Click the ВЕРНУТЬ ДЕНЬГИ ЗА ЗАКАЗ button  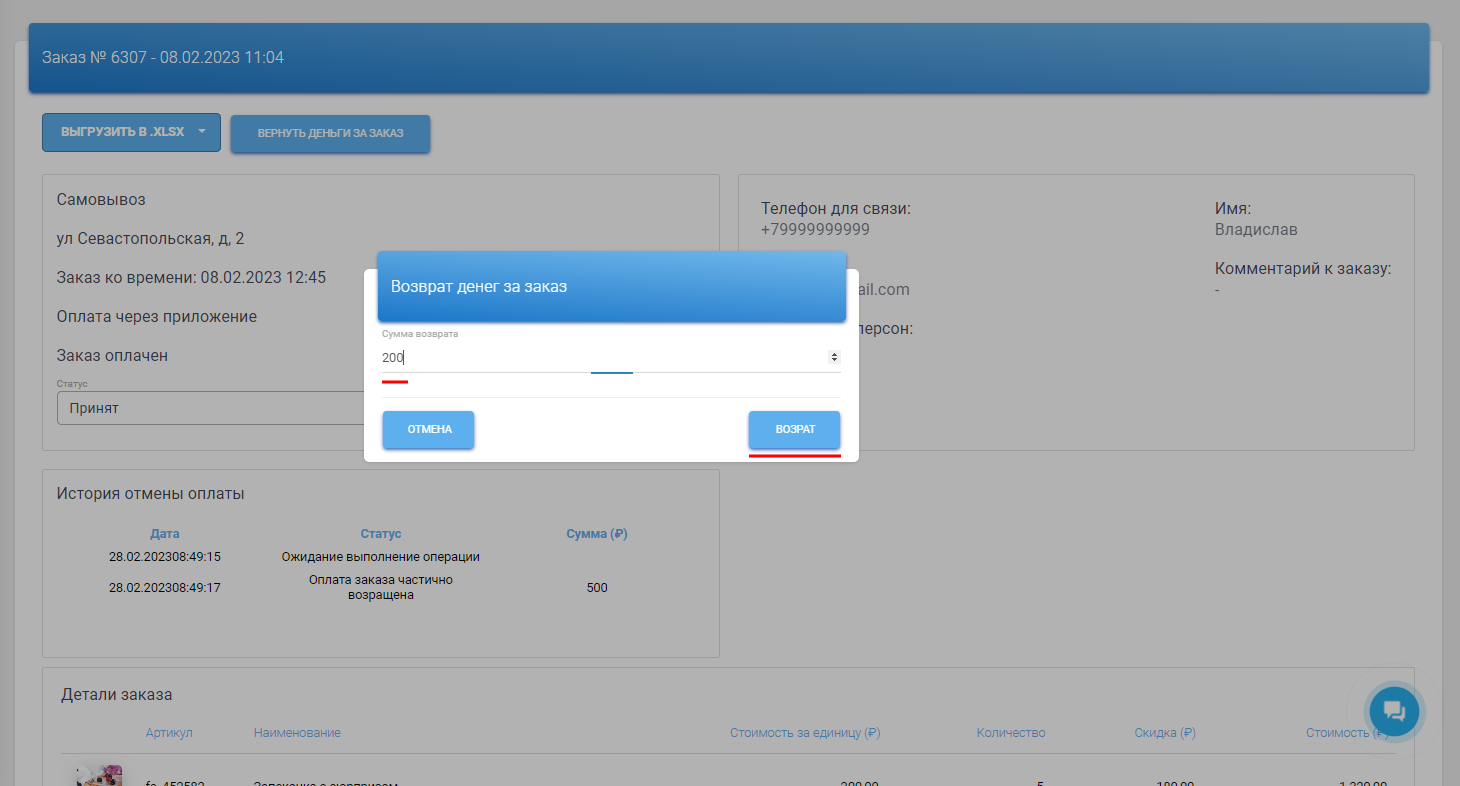330,133
